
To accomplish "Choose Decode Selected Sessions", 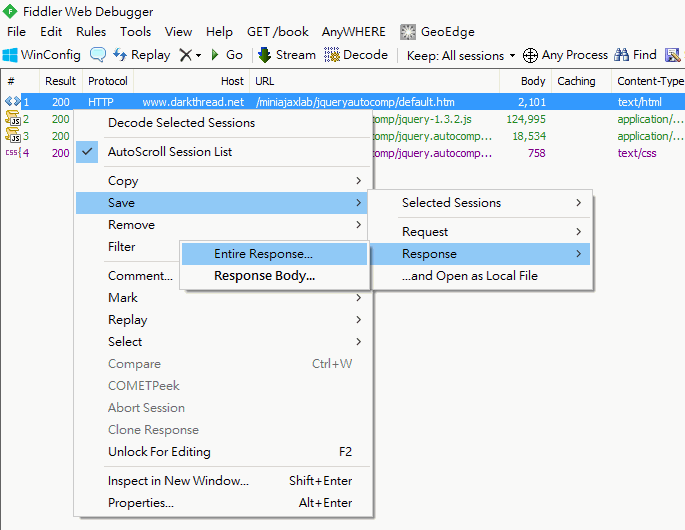I will 223,123.
